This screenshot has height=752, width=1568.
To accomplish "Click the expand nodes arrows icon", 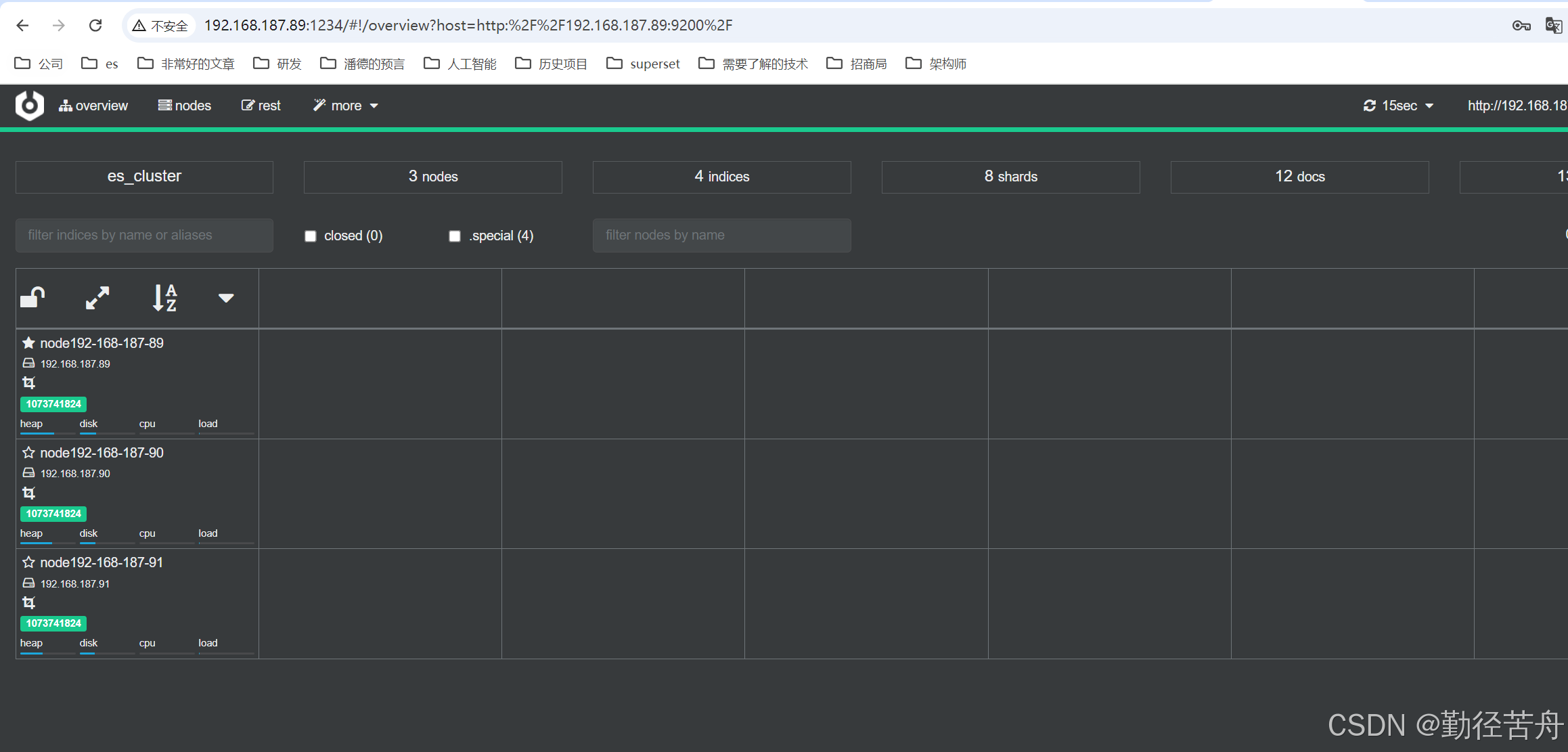I will (97, 298).
